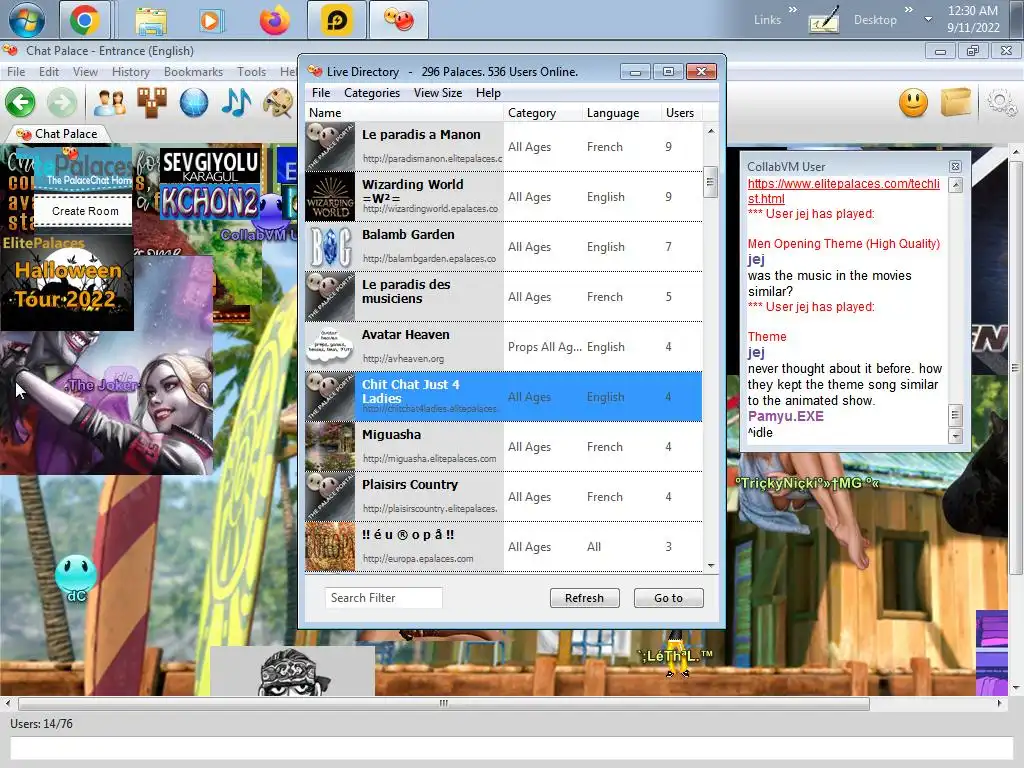Close the CollabVM User chat log
The height and width of the screenshot is (768, 1024).
point(955,167)
